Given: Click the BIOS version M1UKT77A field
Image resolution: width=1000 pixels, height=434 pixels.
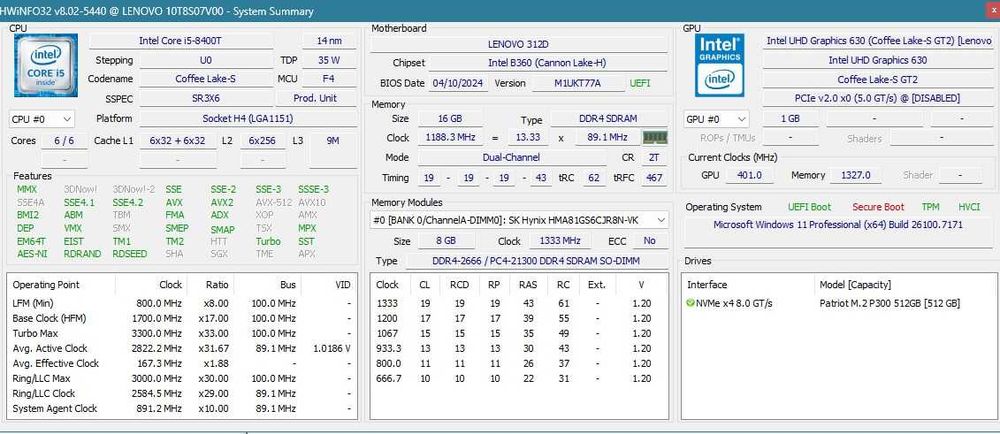Looking at the screenshot, I should (x=578, y=83).
